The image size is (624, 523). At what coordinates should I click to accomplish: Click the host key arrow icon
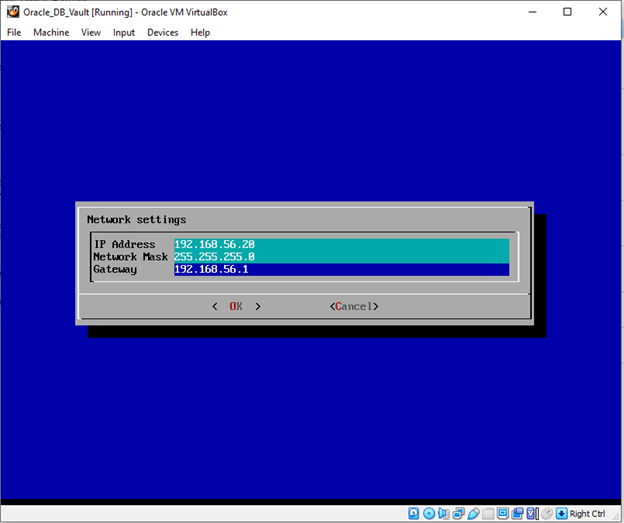(562, 513)
